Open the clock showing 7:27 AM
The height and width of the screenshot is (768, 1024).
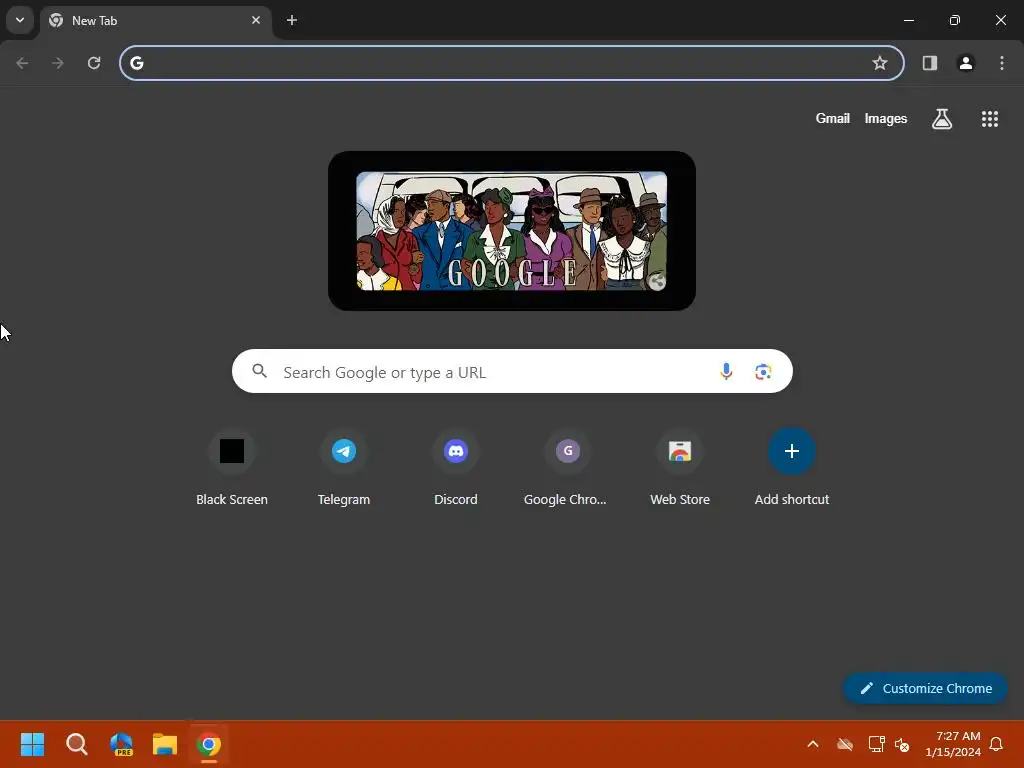pyautogui.click(x=953, y=744)
